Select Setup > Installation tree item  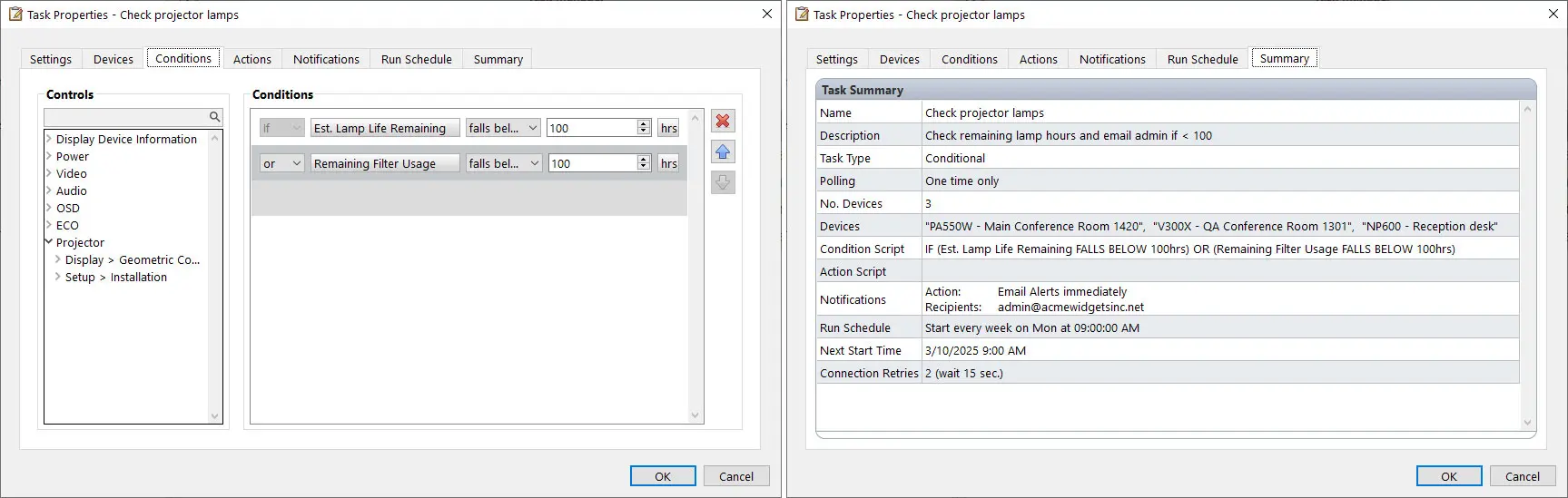[116, 278]
